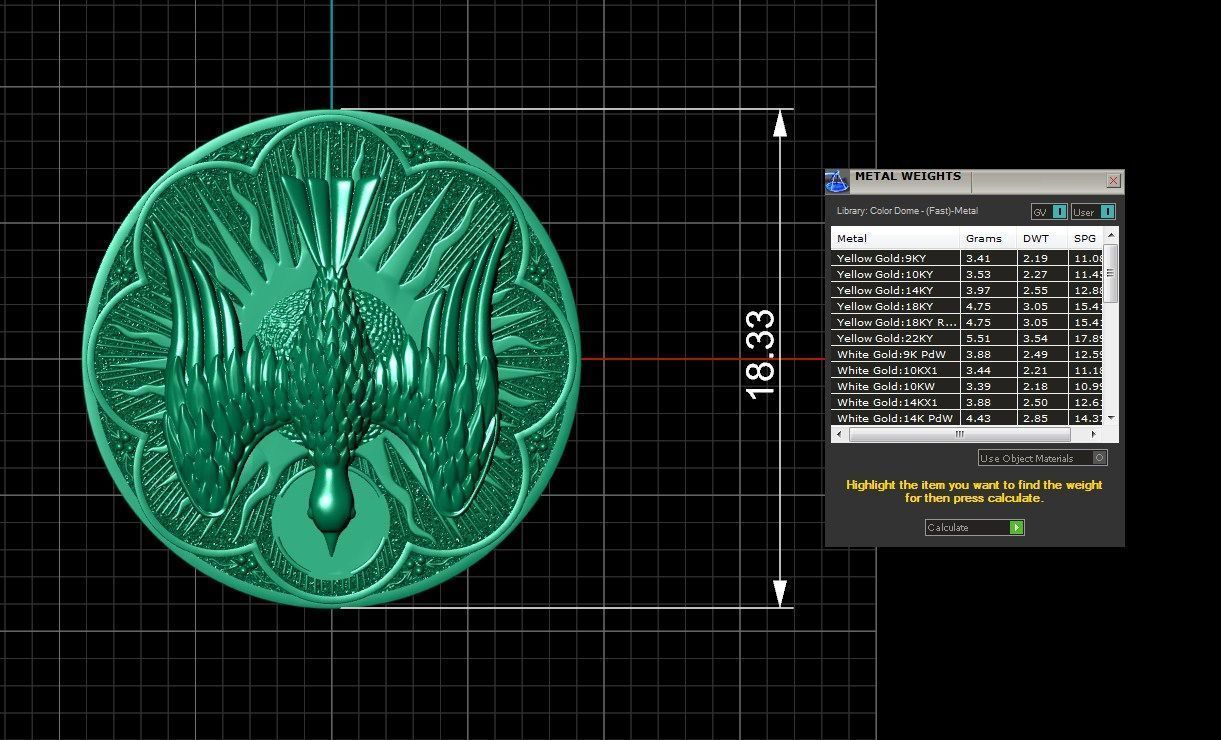1221x740 pixels.
Task: Select the Yellow Gold:9KY row
Action: [x=968, y=258]
